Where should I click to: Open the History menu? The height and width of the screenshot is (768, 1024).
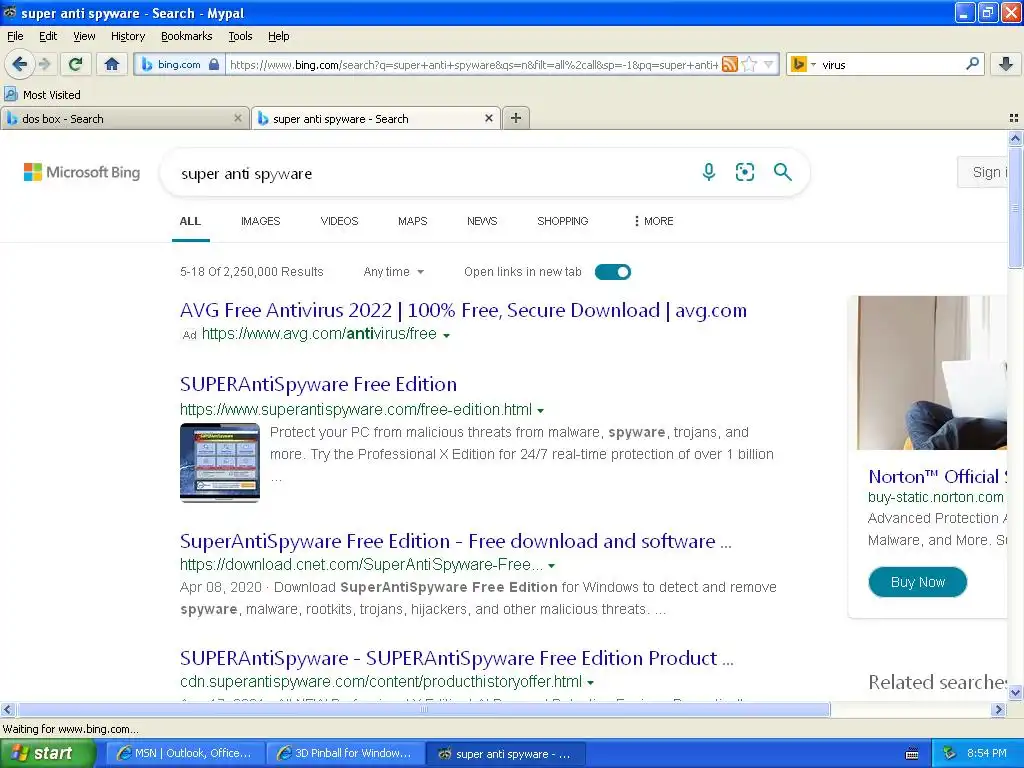pos(128,36)
